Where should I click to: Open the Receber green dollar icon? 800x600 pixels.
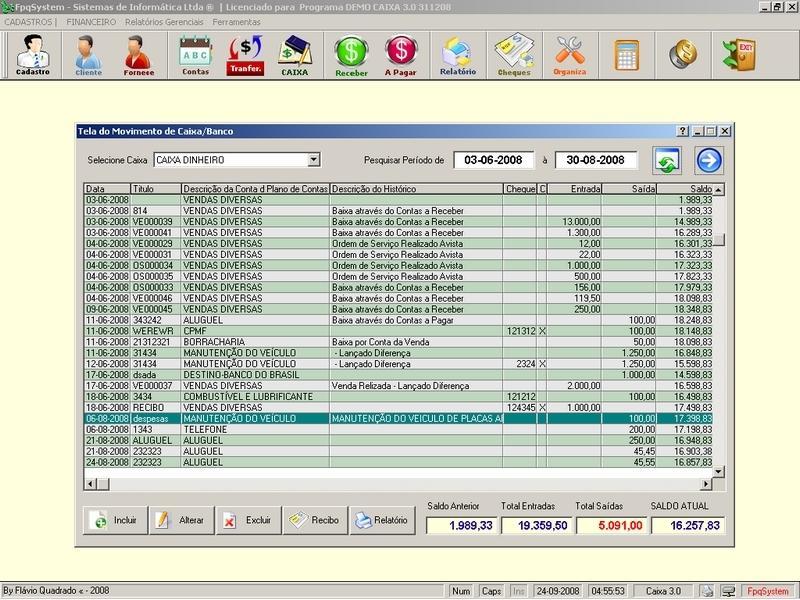[351, 54]
